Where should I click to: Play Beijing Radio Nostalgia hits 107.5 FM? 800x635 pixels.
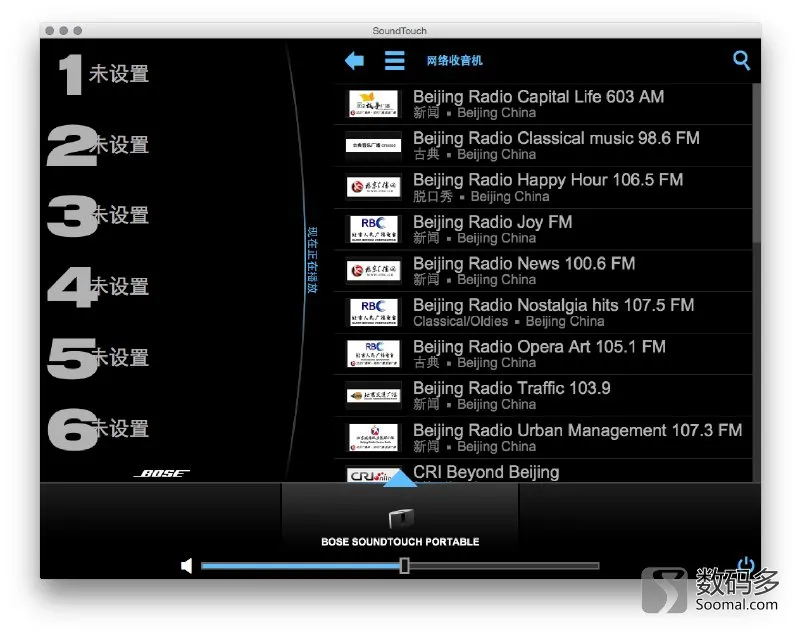pos(543,313)
